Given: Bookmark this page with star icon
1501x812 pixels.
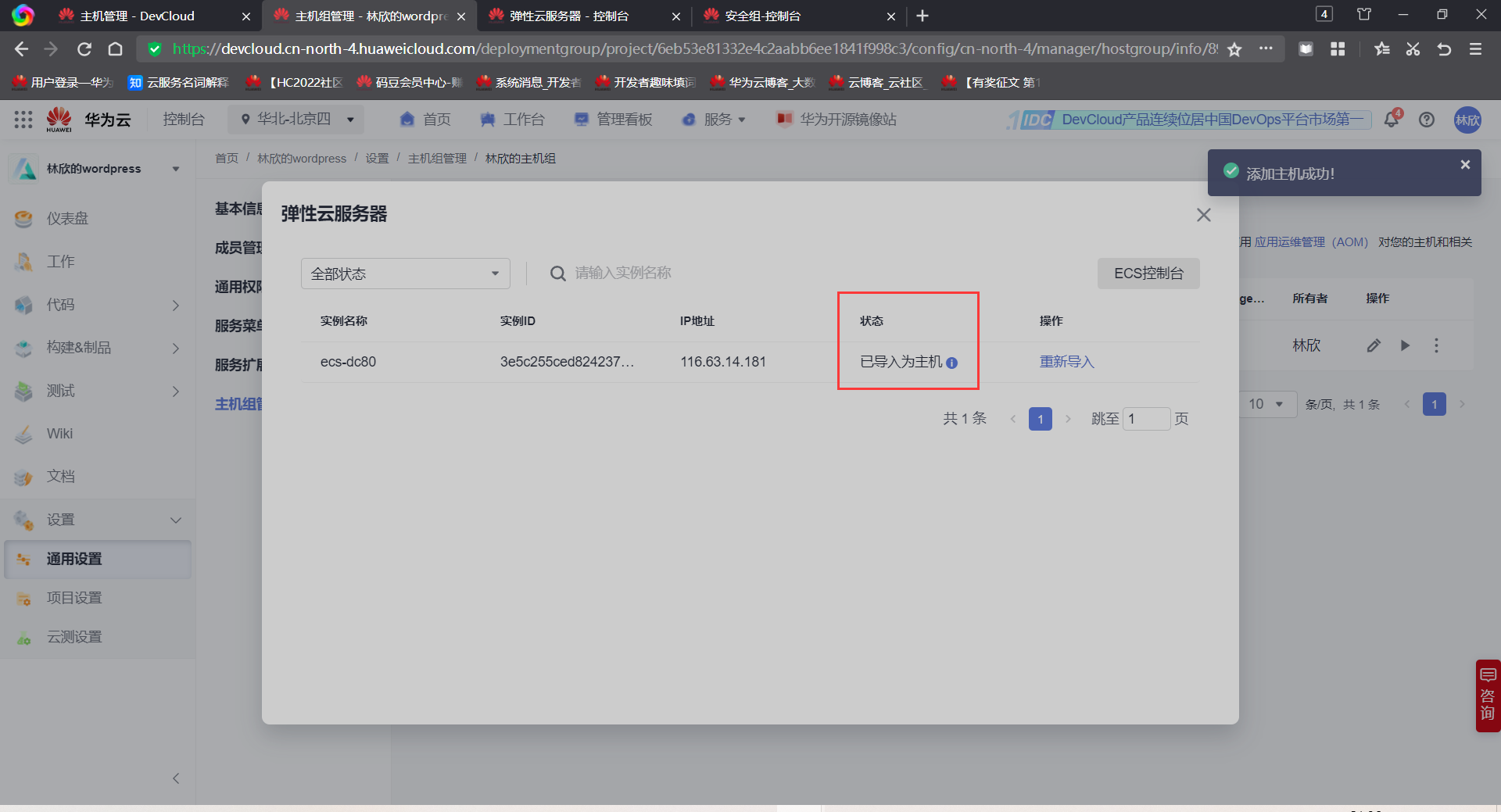Looking at the screenshot, I should 1234,49.
